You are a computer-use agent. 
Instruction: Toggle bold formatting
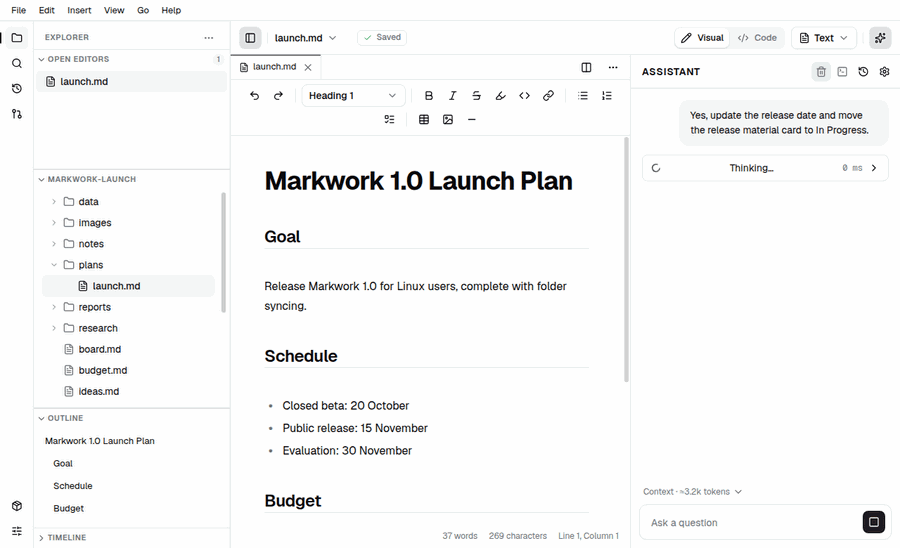tap(428, 96)
